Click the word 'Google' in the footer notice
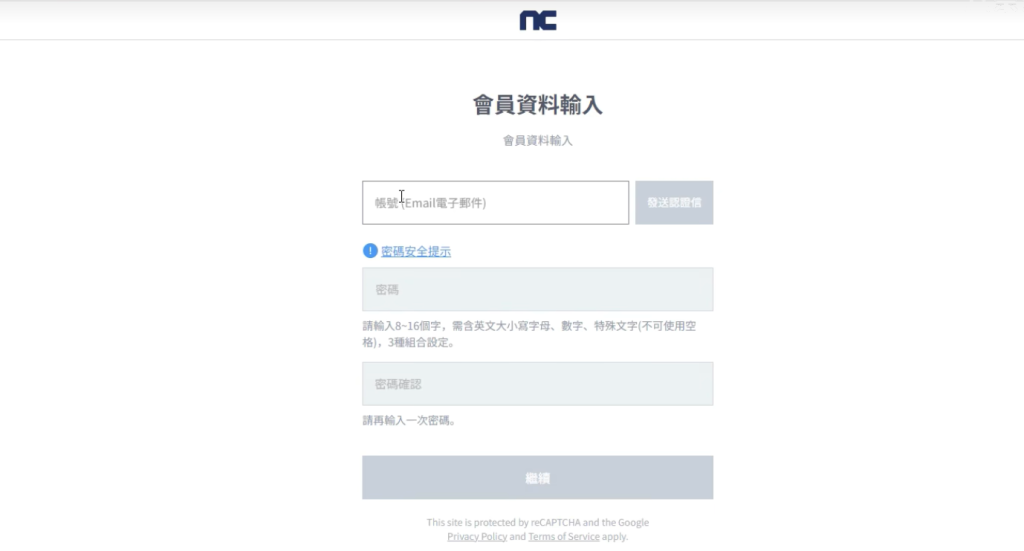Viewport: 1024px width, 551px height. pyautogui.click(x=632, y=522)
